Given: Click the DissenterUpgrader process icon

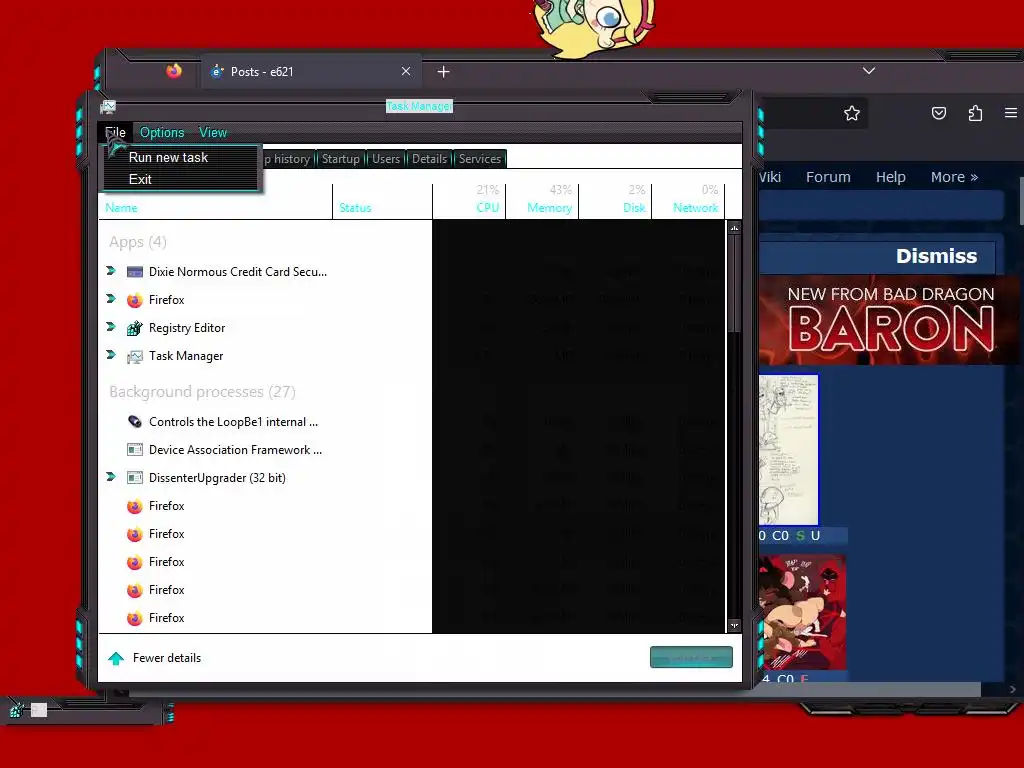Looking at the screenshot, I should (x=135, y=478).
